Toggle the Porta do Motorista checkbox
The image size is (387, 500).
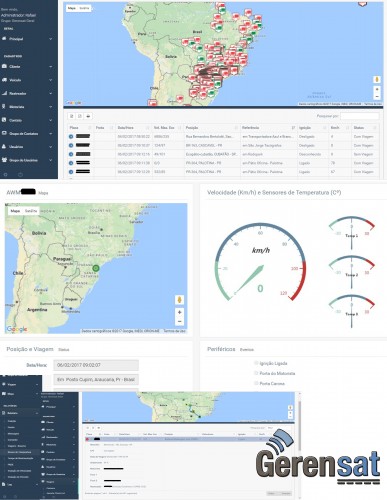256,373
